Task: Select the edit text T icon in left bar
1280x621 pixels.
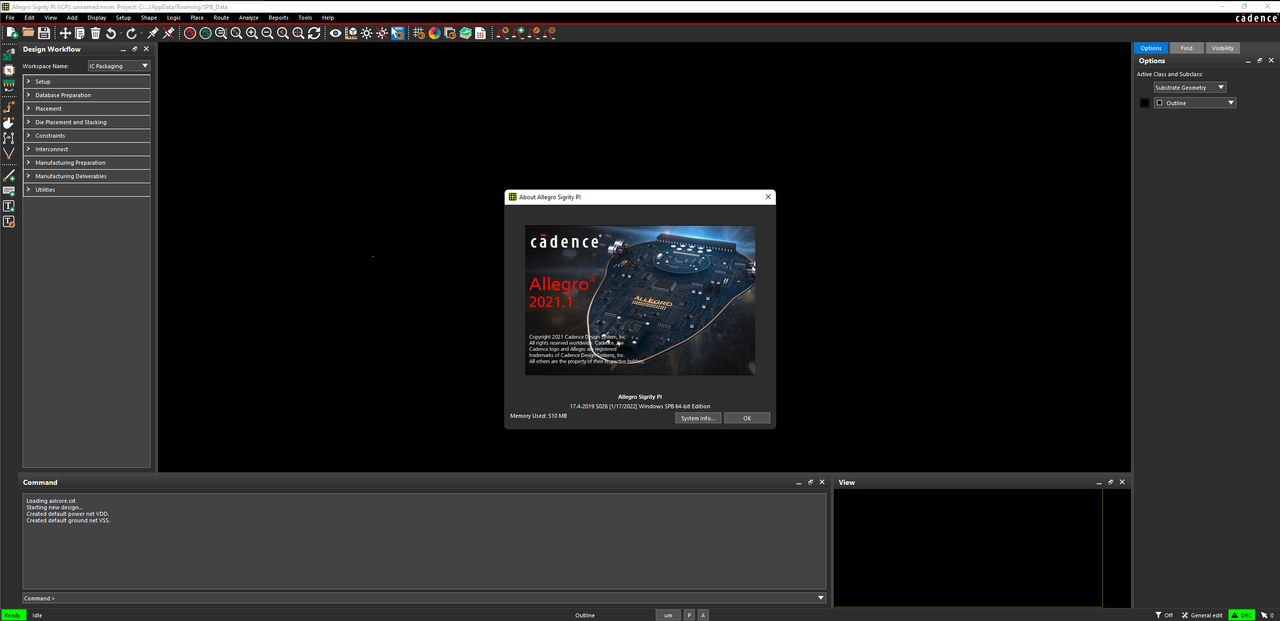Action: pyautogui.click(x=9, y=222)
